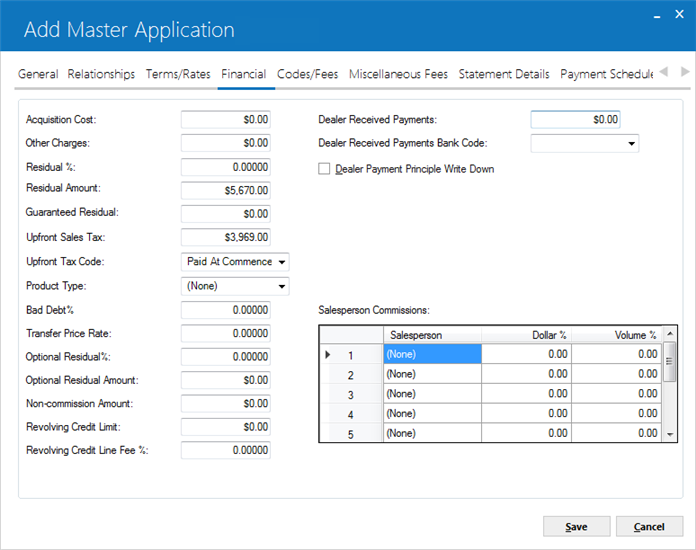Save the master application
This screenshot has width=696, height=550.
(x=577, y=526)
